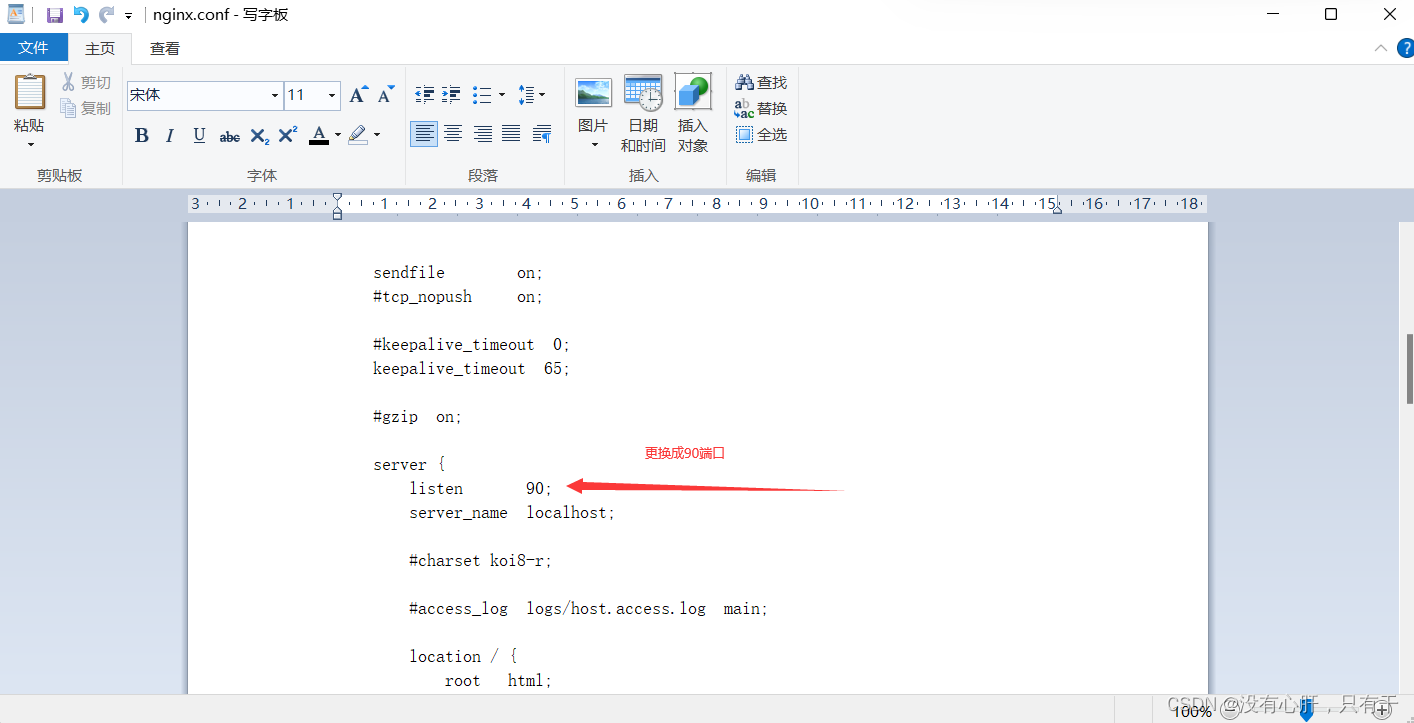This screenshot has height=723, width=1414.
Task: Open the list style dropdown arrow
Action: pyautogui.click(x=502, y=95)
